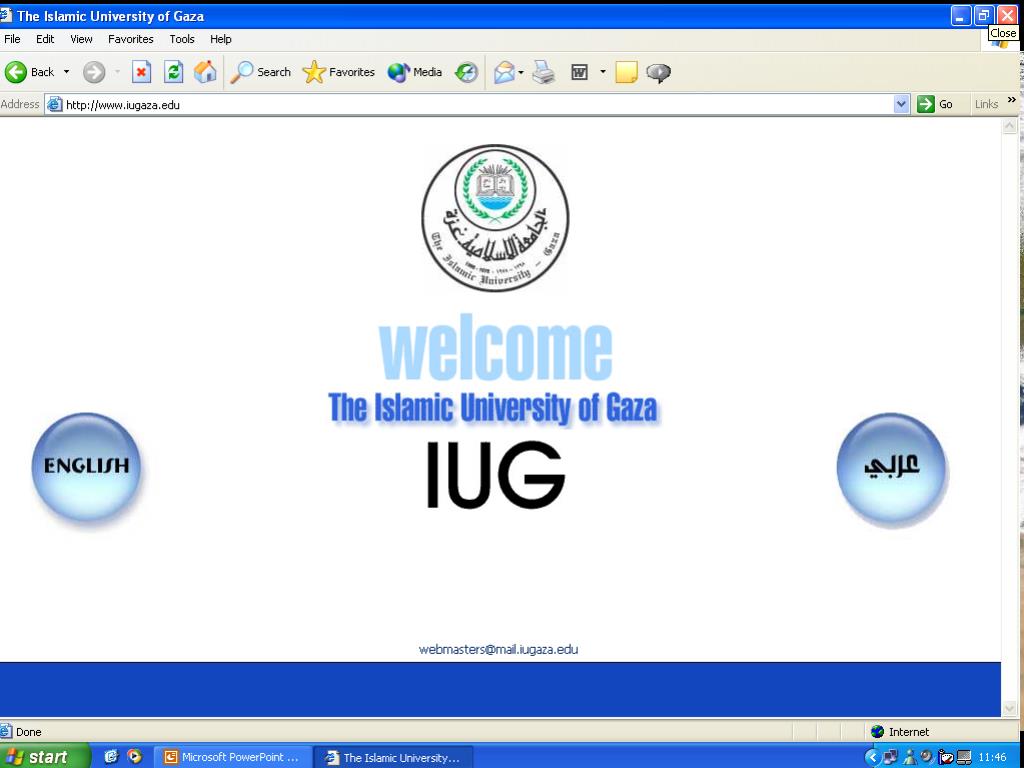The height and width of the screenshot is (768, 1024).
Task: Click the Forward navigation arrow
Action: (94, 72)
